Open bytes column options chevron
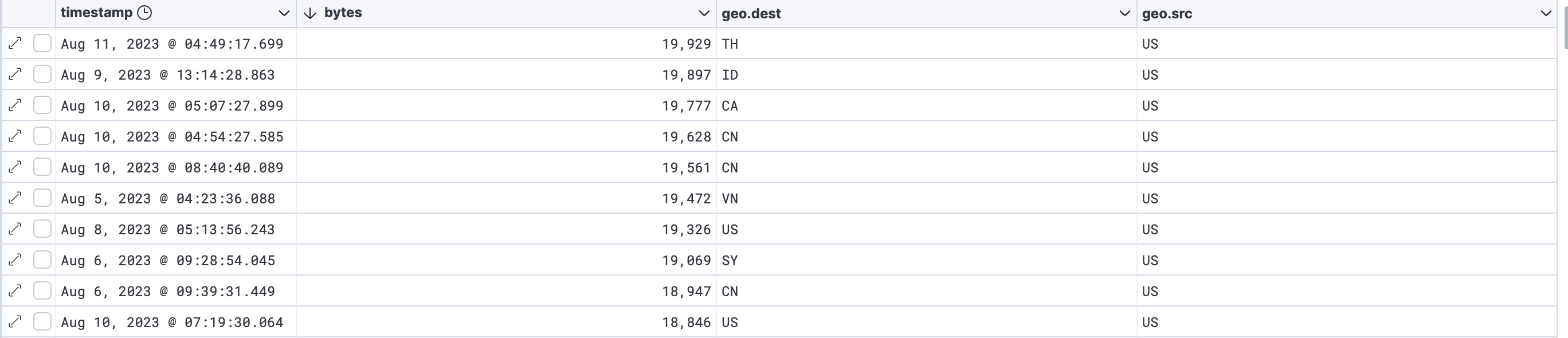 click(704, 13)
